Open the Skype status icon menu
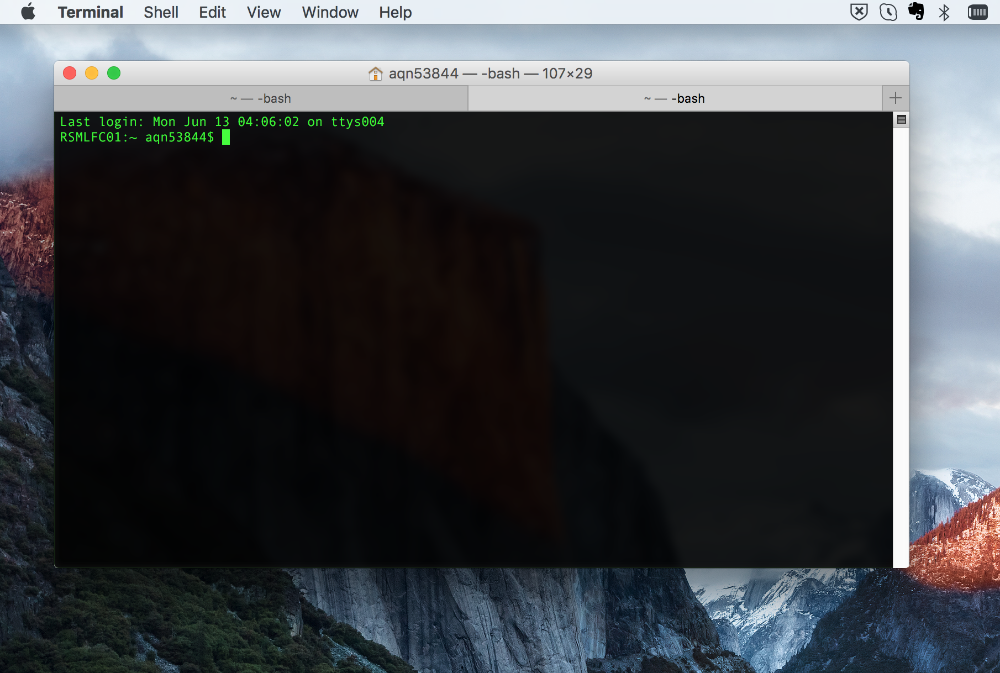This screenshot has height=673, width=1000. pos(887,11)
